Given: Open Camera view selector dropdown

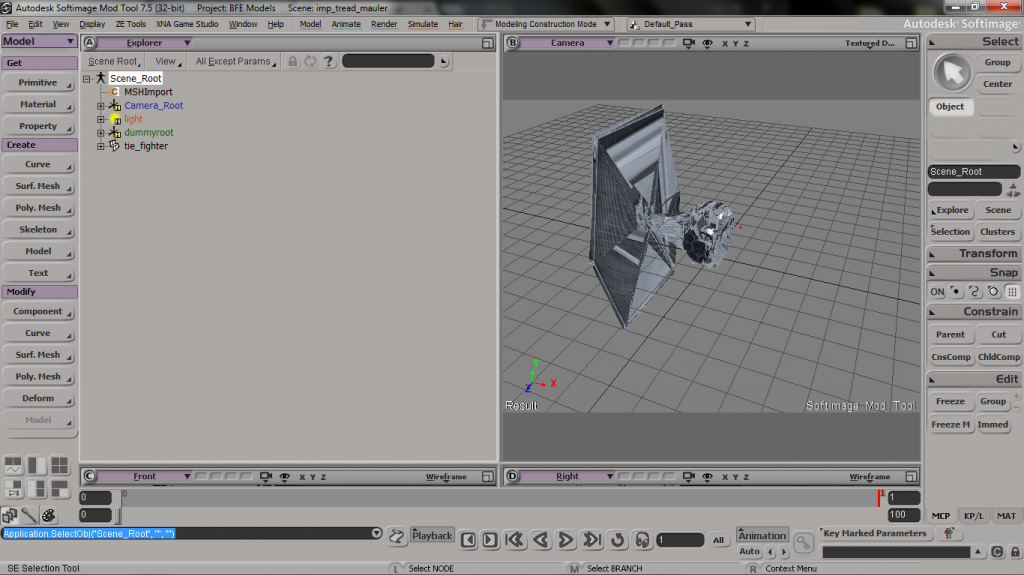Looking at the screenshot, I should 568,43.
